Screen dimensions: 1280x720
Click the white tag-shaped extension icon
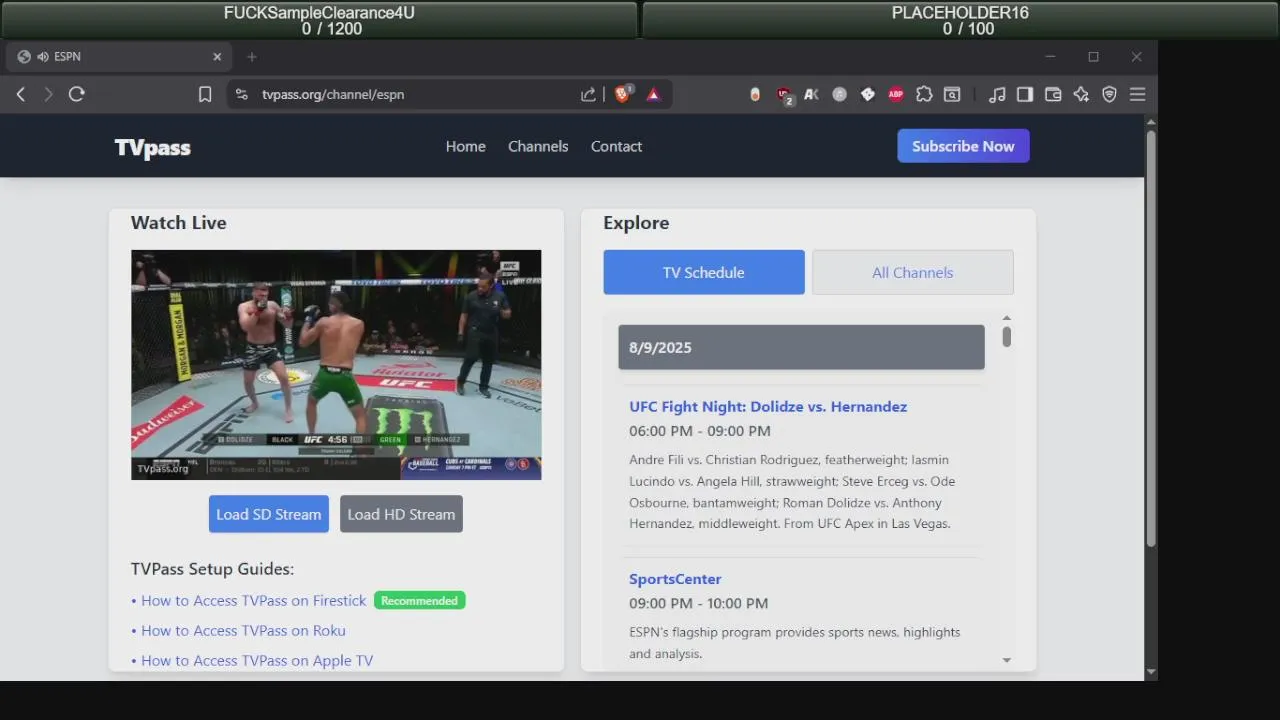point(868,94)
